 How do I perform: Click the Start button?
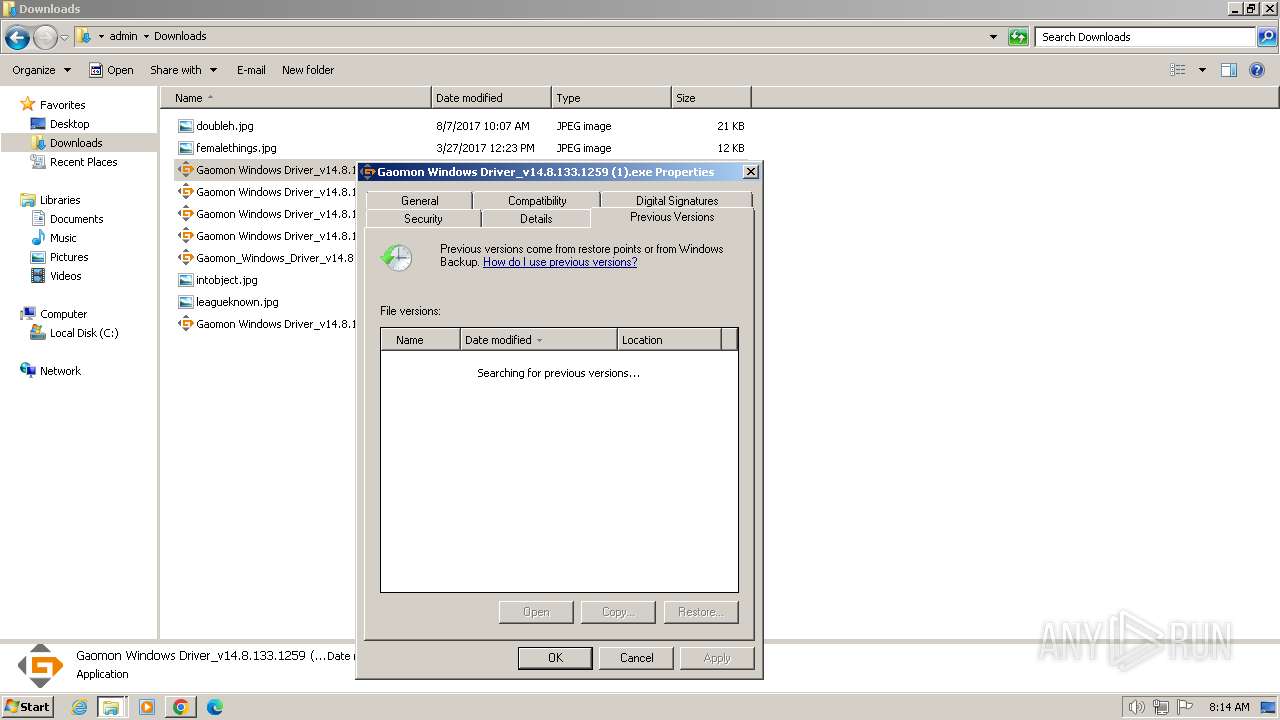28,707
